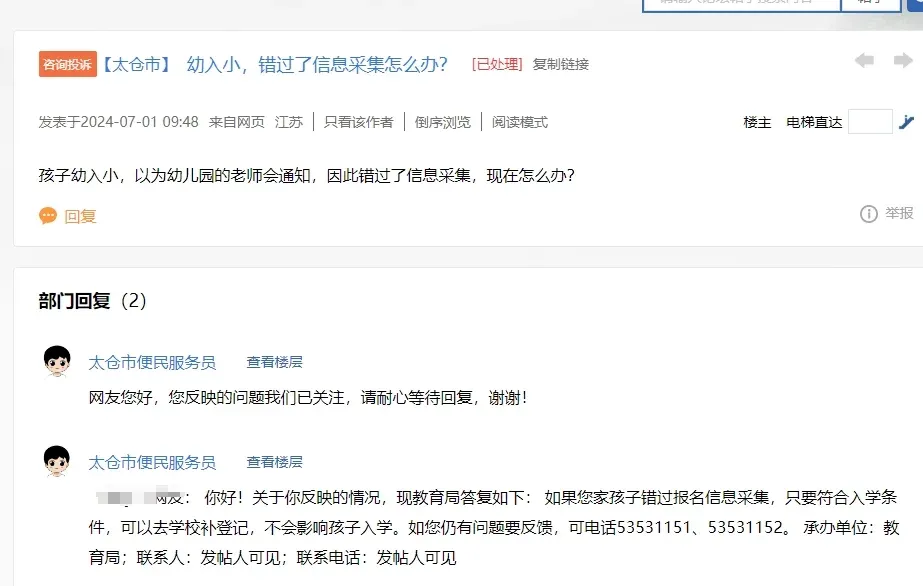This screenshot has width=923, height=586.
Task: Switch to 倒序浏览 reverse order
Action: 443,122
